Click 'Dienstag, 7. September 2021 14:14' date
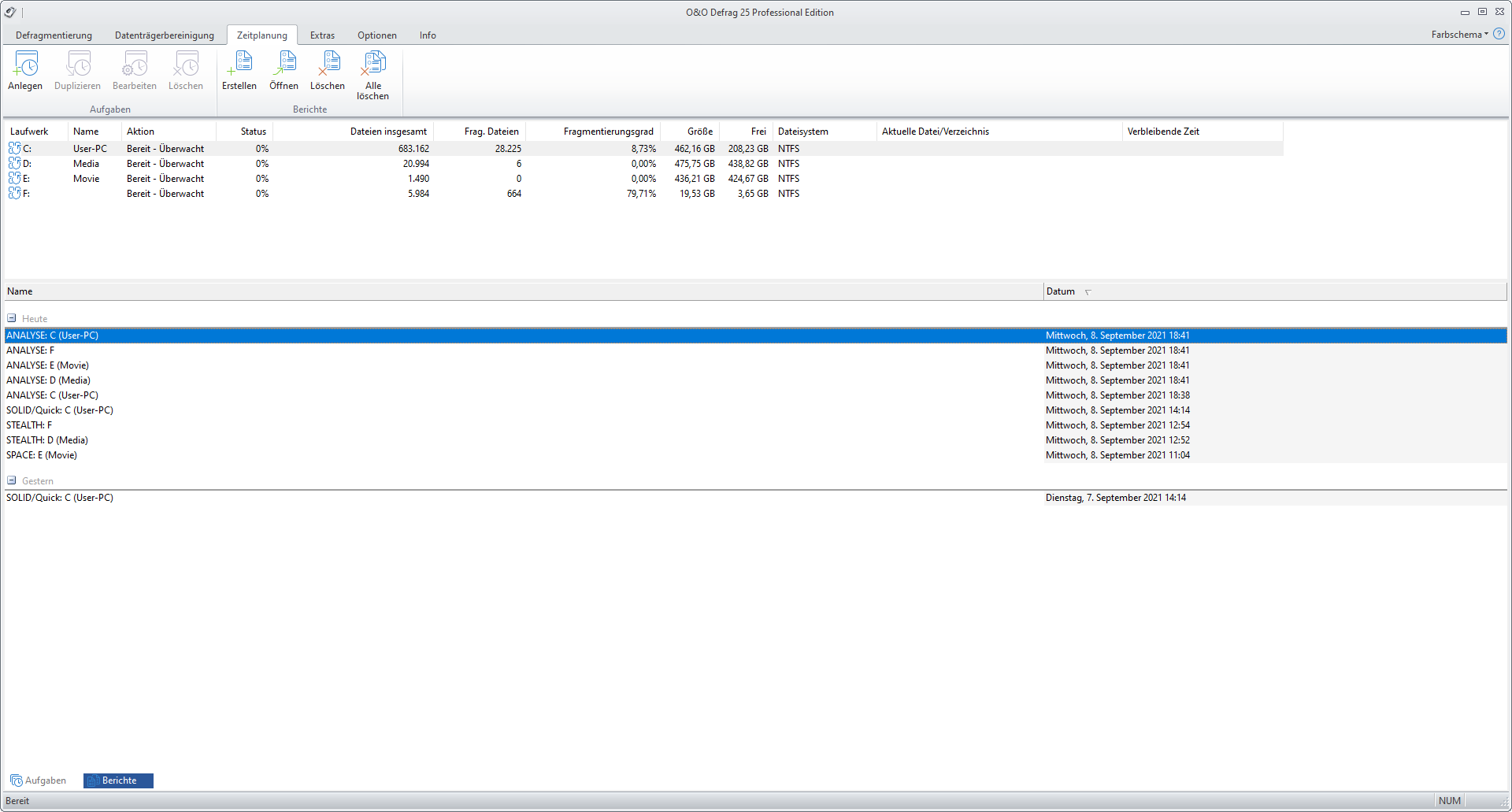 pyautogui.click(x=1115, y=498)
